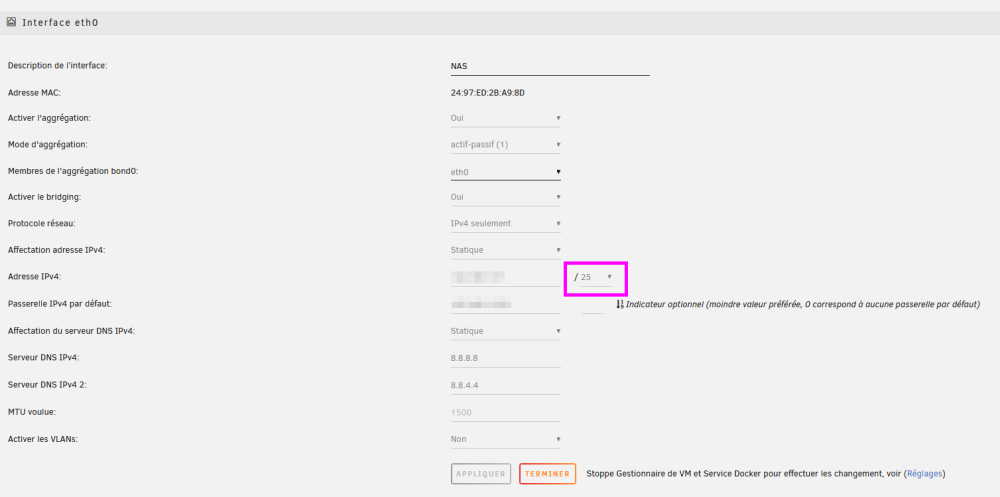Click the Protocole réseau label

(x=40, y=223)
